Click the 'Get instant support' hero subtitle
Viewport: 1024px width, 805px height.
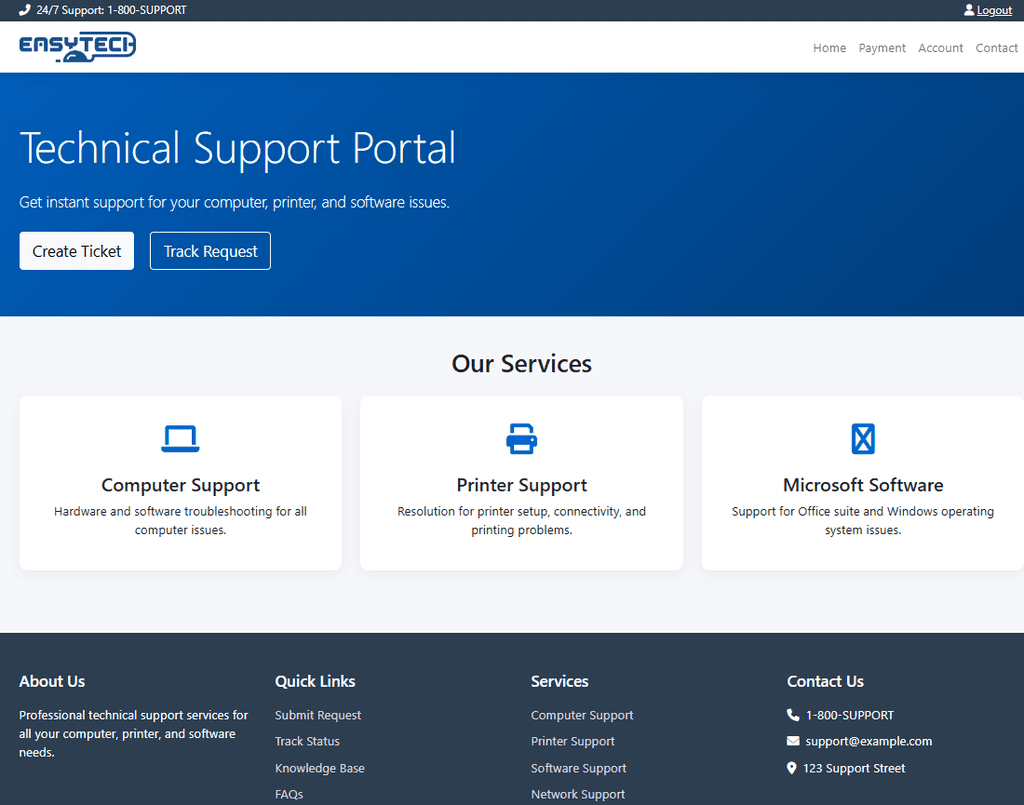(234, 202)
